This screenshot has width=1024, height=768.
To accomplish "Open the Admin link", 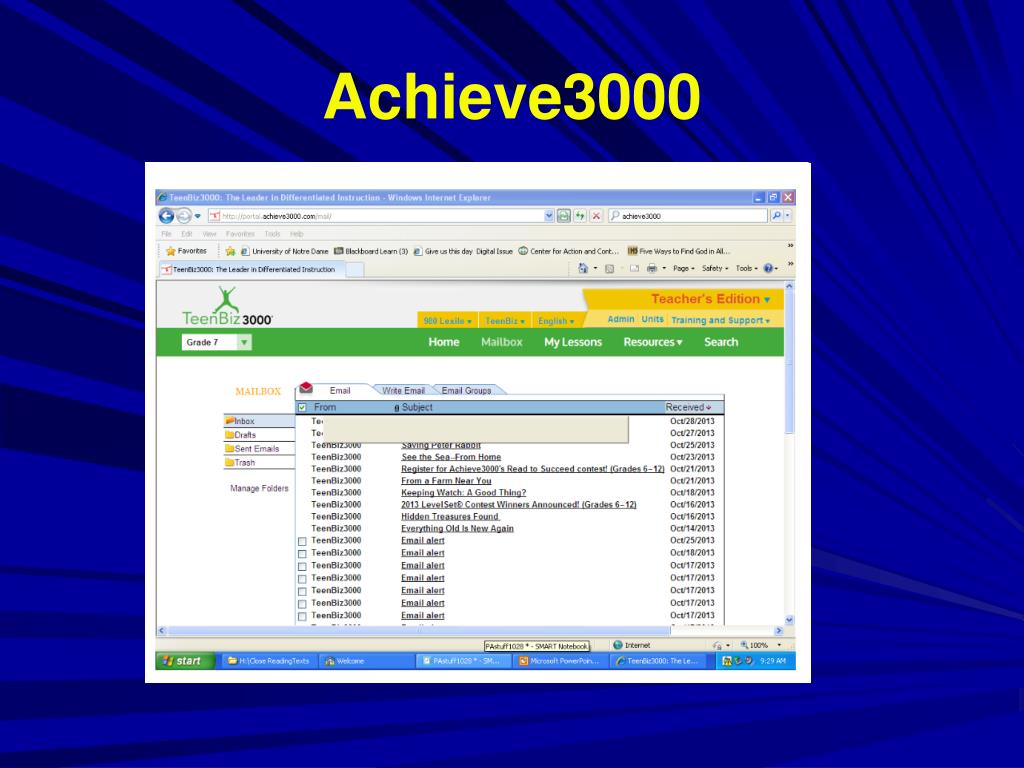I will 620,319.
